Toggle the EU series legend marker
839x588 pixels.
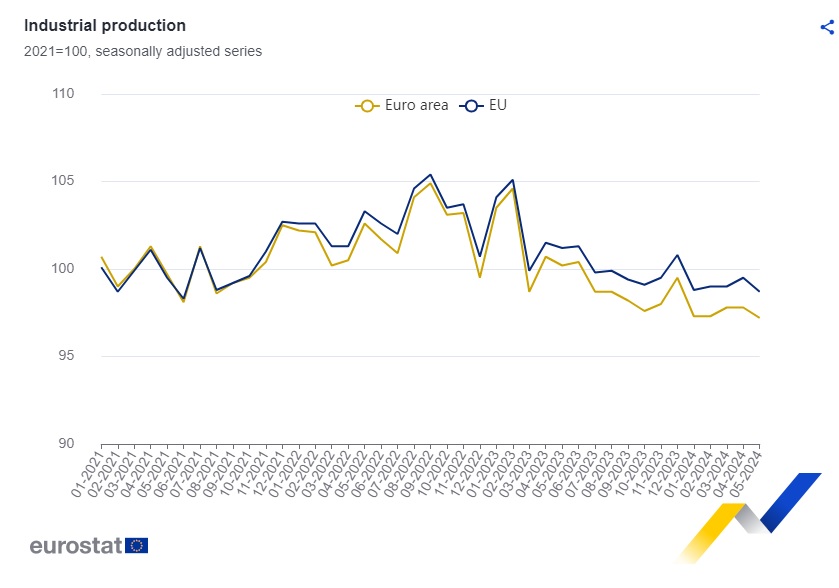[x=470, y=106]
